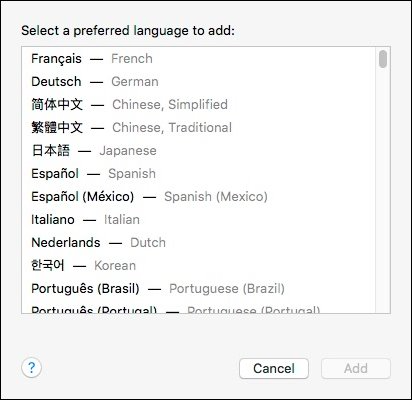Click the language list scrollbar thumb
Screen dimensions: 412x400
click(x=383, y=59)
